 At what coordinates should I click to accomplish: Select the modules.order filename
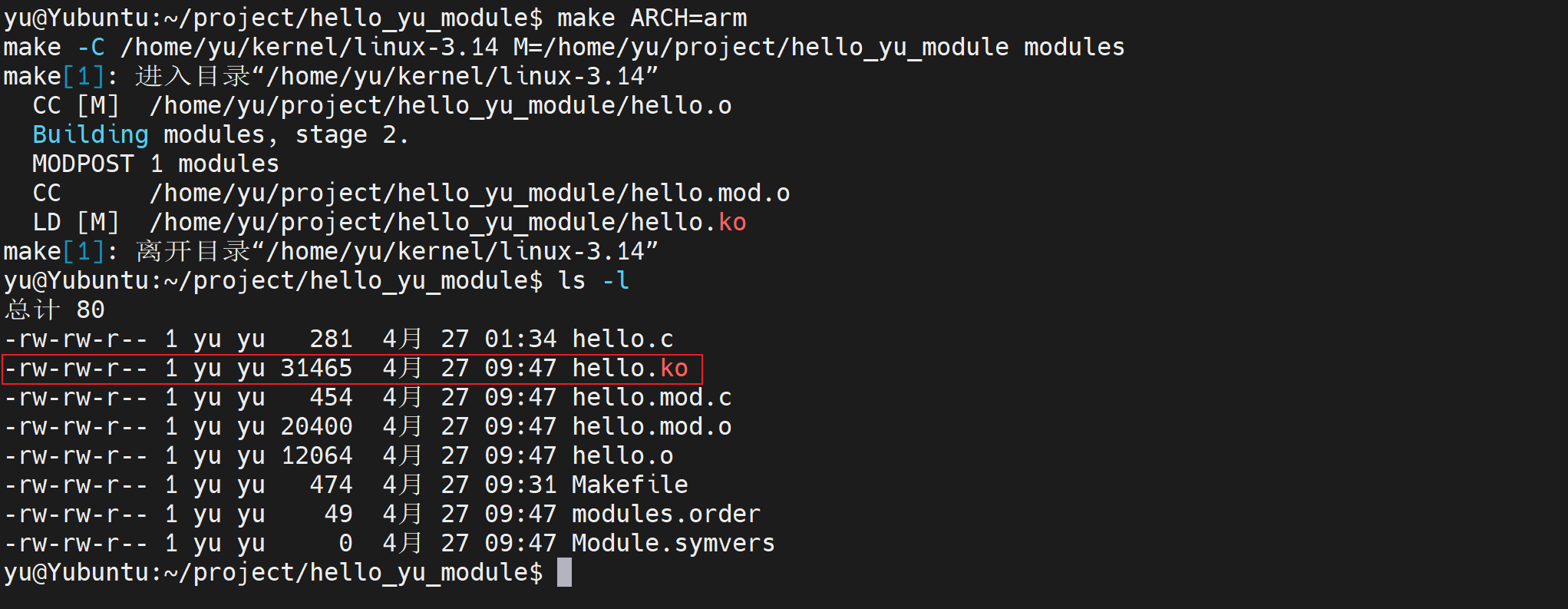pyautogui.click(x=666, y=515)
